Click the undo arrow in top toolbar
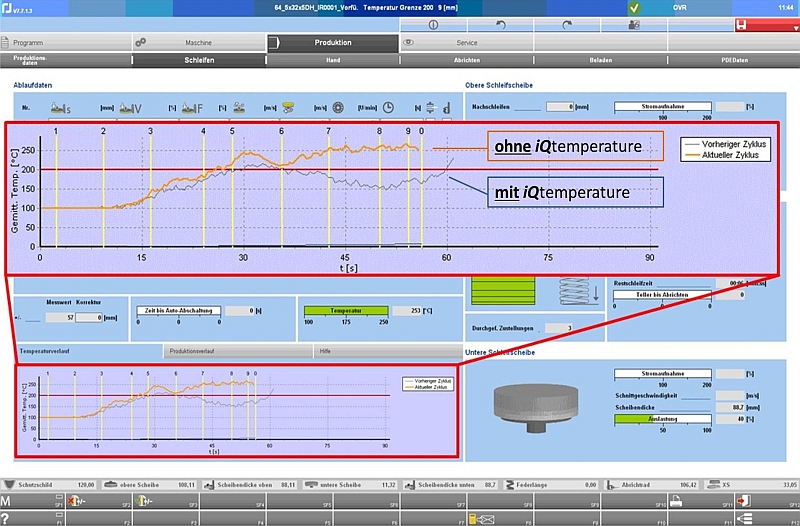 tap(500, 24)
